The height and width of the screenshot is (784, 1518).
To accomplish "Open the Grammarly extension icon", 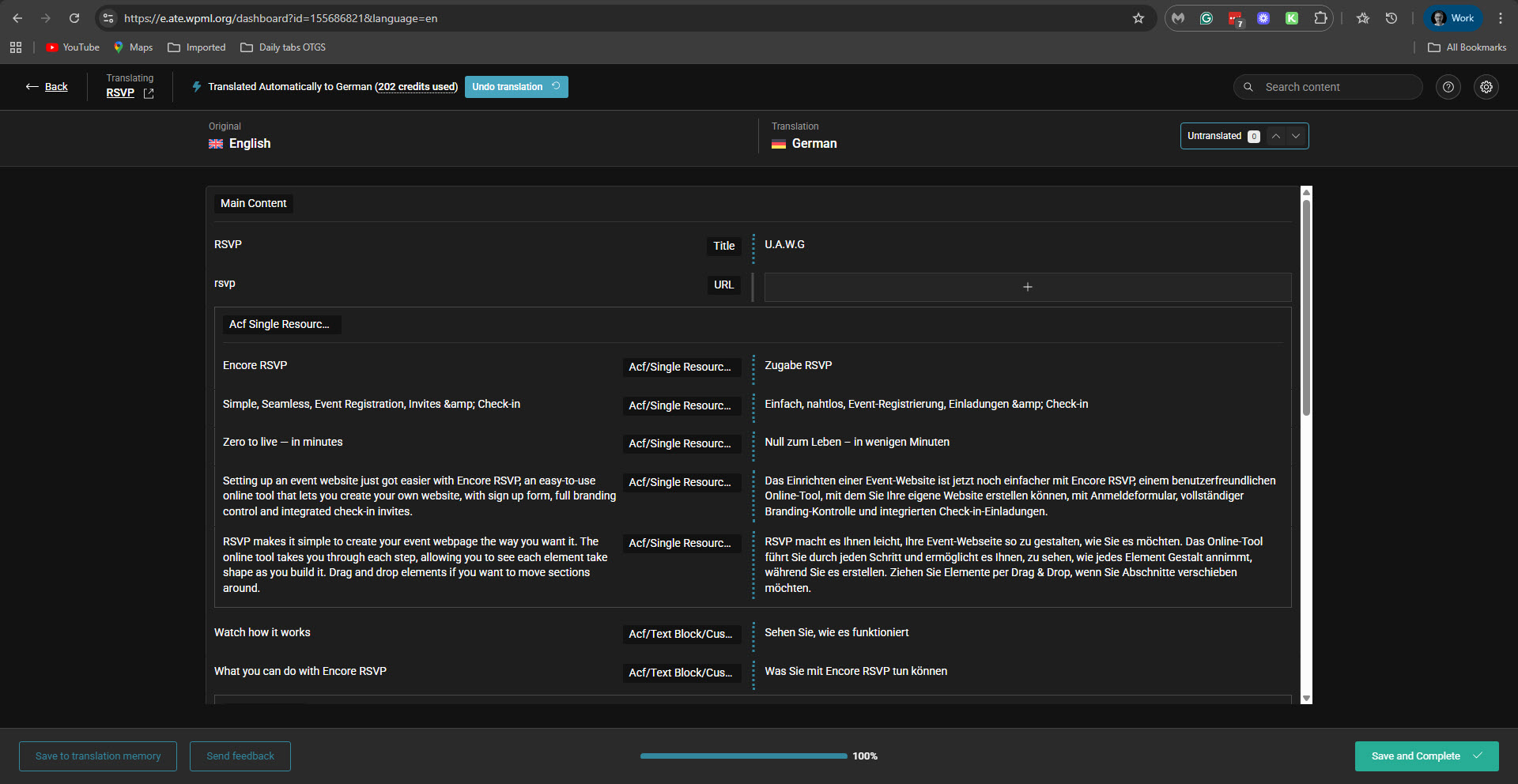I will point(1206,18).
